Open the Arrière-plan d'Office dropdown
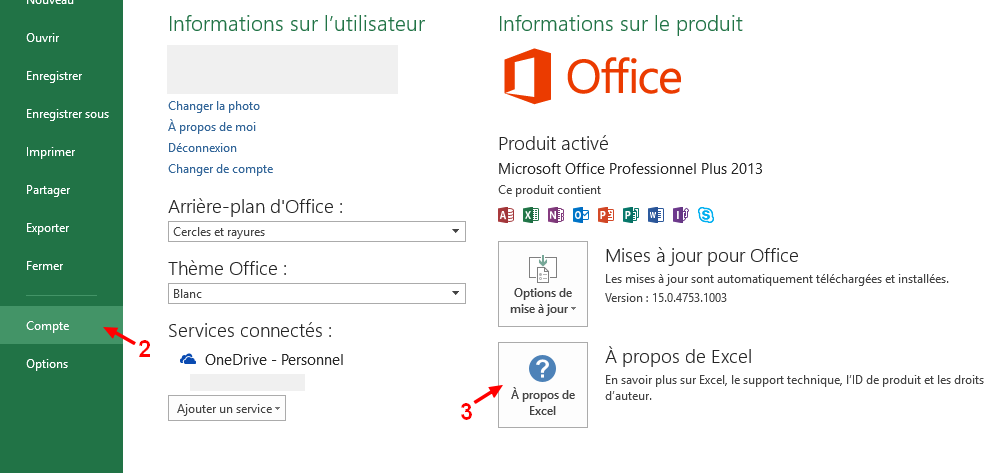 [x=317, y=232]
